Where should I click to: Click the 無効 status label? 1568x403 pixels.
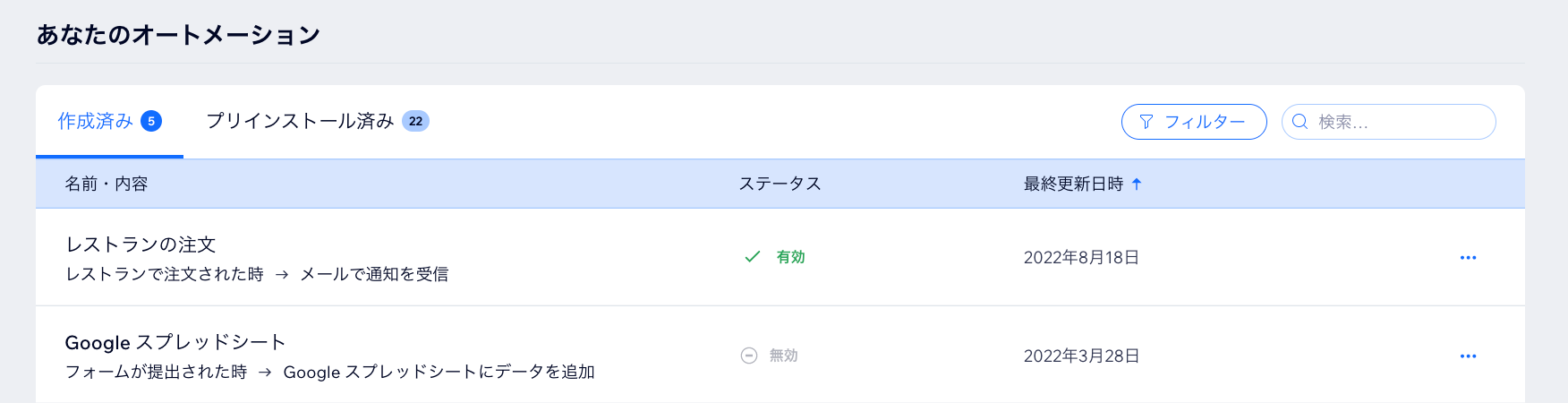point(784,356)
